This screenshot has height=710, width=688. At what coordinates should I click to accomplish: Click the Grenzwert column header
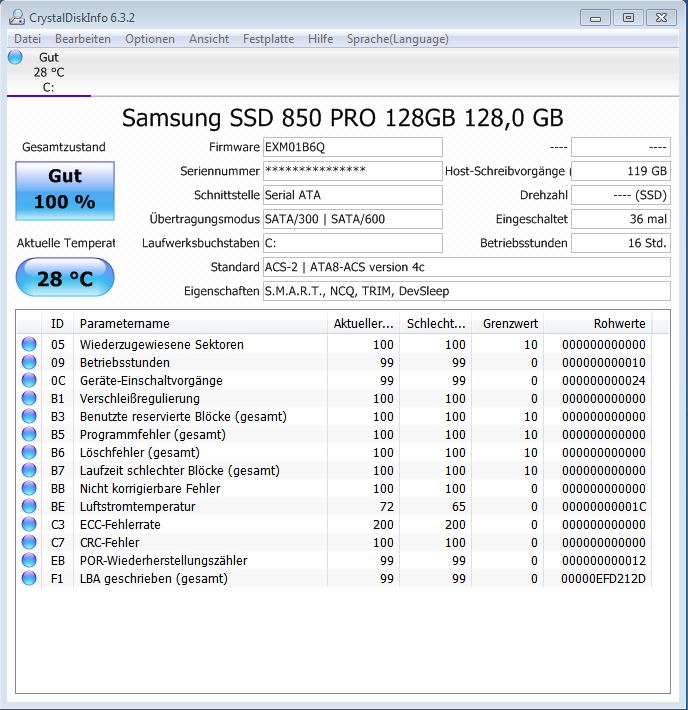[x=508, y=324]
